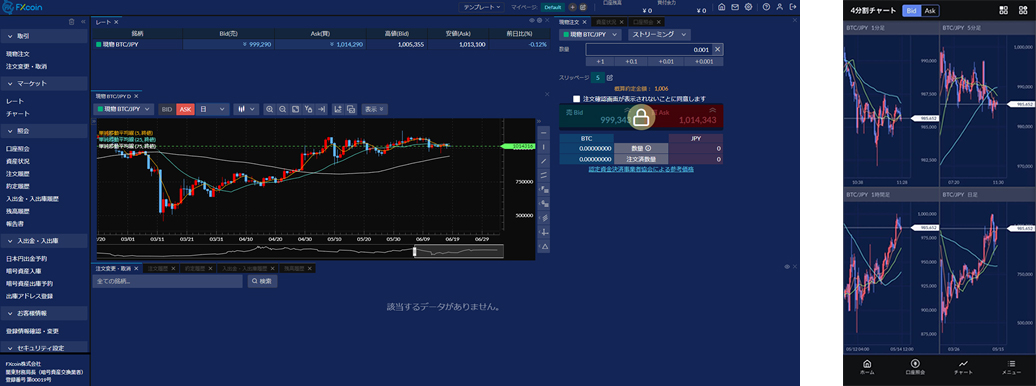Click the chart range navigator slider handle
Screen dimensions: 1036x386
[x=415, y=251]
